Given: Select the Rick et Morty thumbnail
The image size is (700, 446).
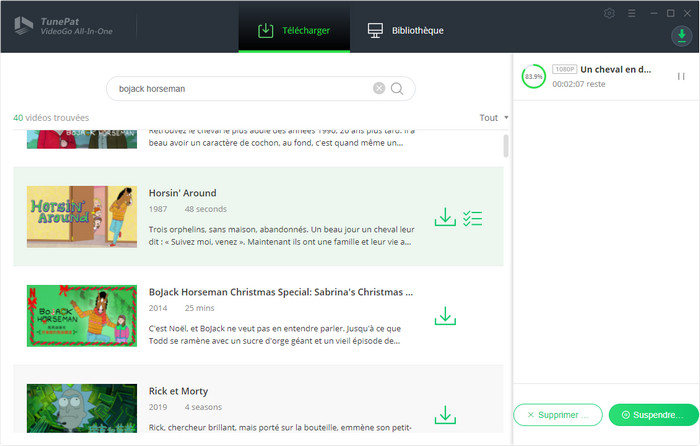Looking at the screenshot, I should [82, 408].
